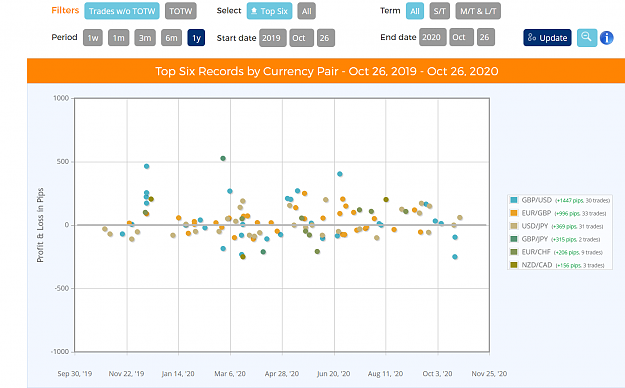The height and width of the screenshot is (388, 625).
Task: Click the Update button
Action: pyautogui.click(x=547, y=38)
